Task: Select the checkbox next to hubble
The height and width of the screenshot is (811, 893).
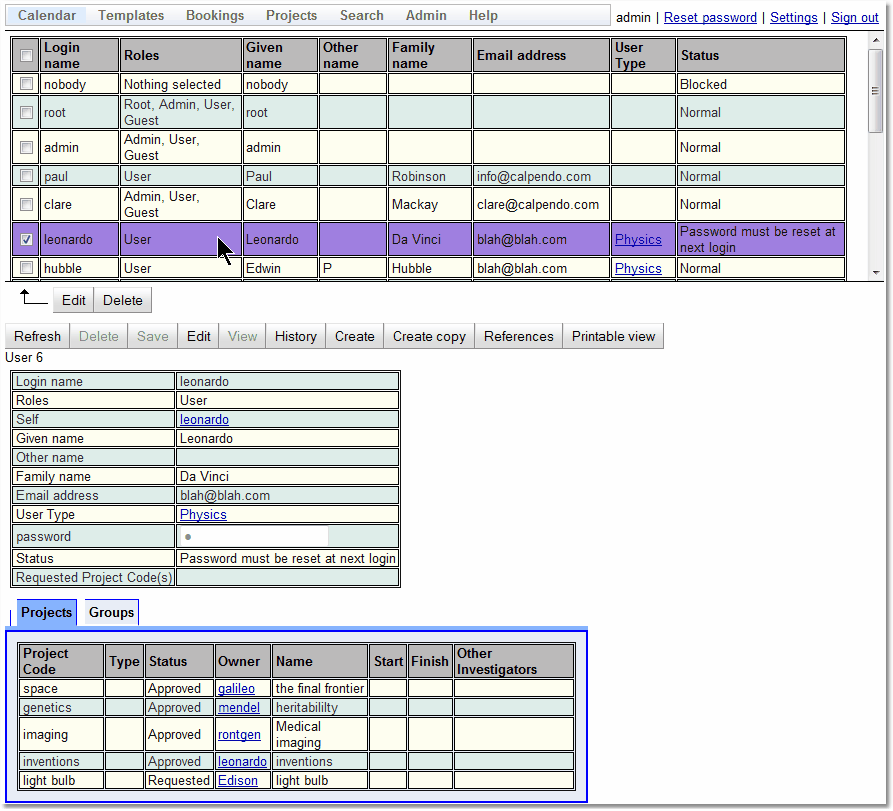Action: [x=26, y=268]
